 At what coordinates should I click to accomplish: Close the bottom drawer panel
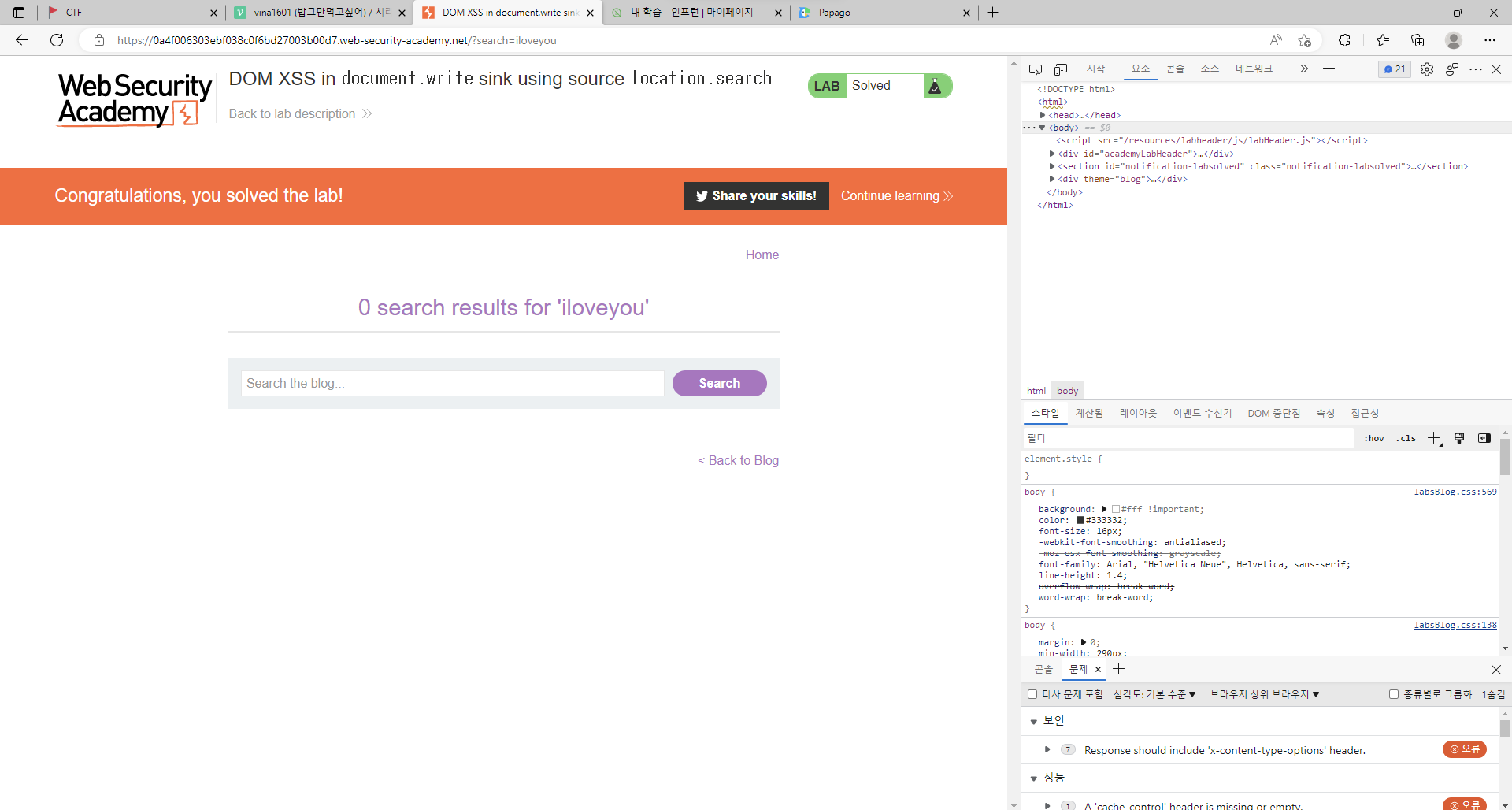tap(1496, 669)
